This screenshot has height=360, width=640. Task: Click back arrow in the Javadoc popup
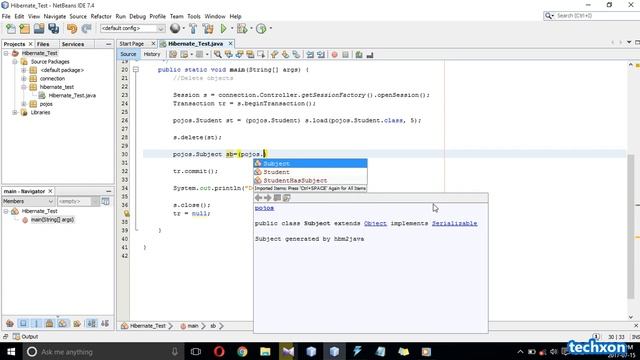(258, 198)
